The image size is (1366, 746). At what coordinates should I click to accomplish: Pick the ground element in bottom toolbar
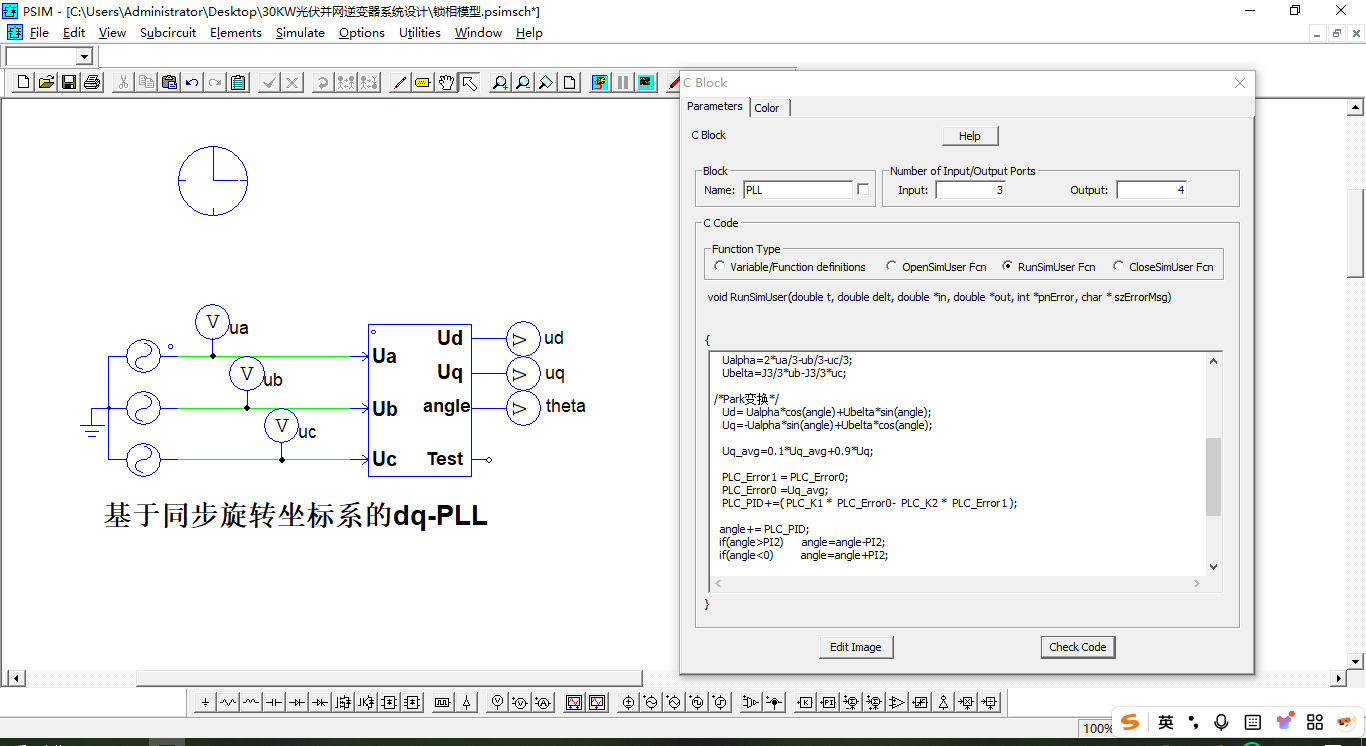[205, 703]
